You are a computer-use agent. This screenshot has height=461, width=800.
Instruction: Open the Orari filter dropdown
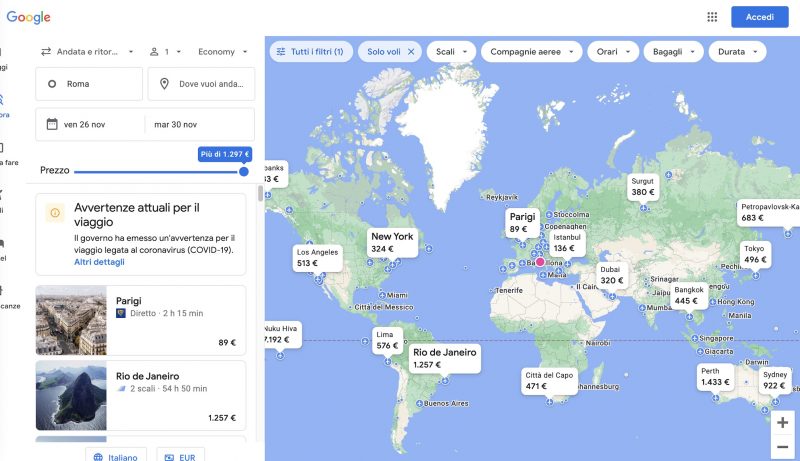pyautogui.click(x=613, y=52)
